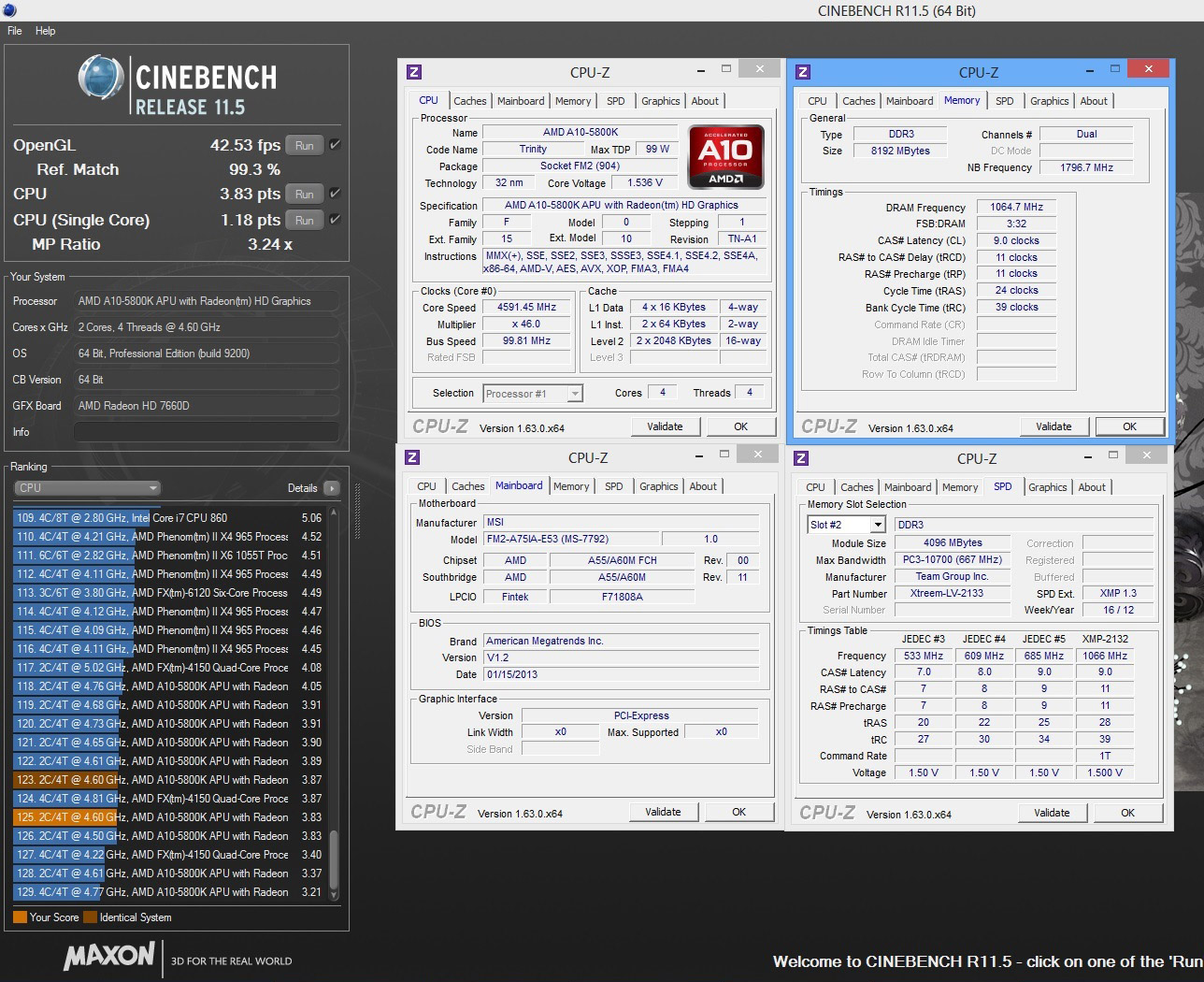The height and width of the screenshot is (982, 1204).
Task: Open ranking details with the arrow icon
Action: pyautogui.click(x=331, y=488)
